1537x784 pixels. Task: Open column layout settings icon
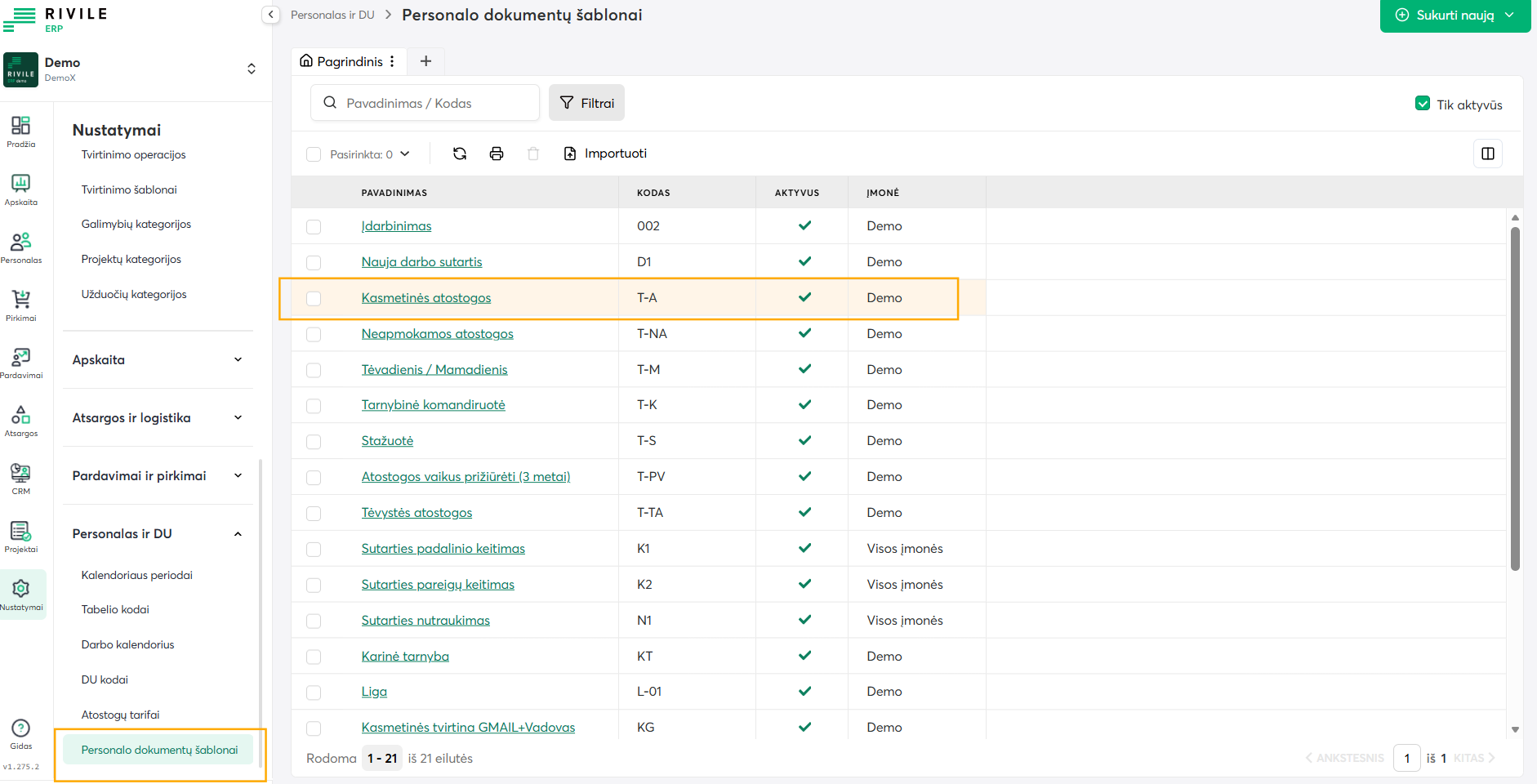click(x=1488, y=154)
